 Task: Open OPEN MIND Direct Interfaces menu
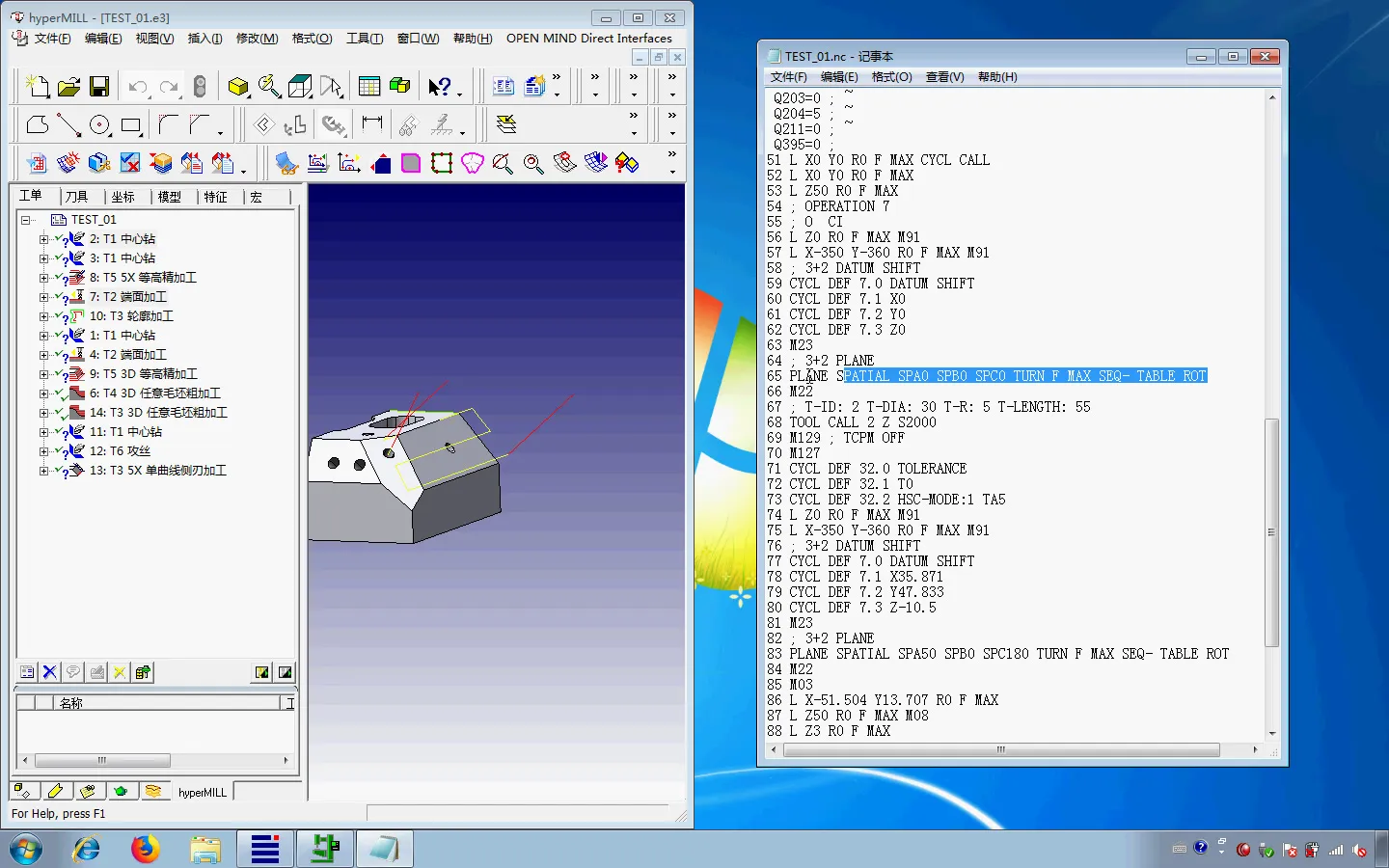pos(588,39)
